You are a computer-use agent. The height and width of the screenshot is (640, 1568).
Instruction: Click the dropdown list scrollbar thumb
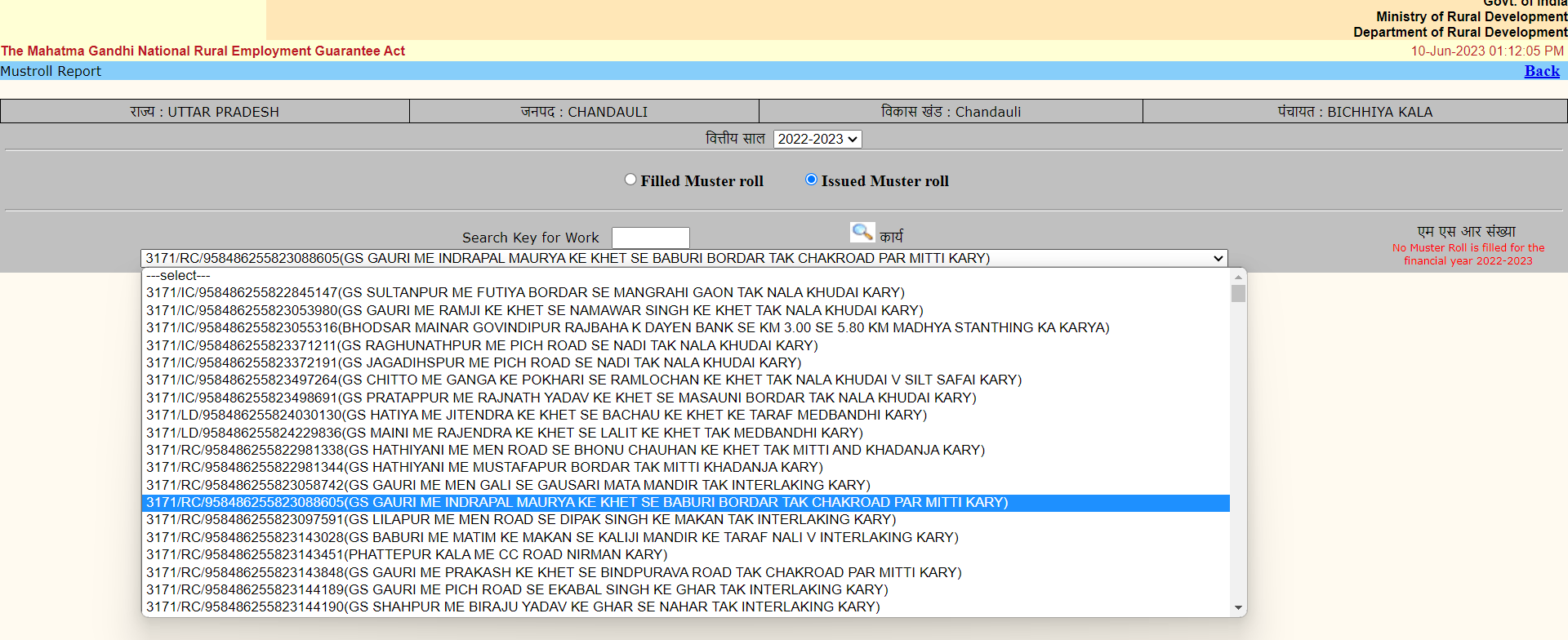pos(1238,294)
